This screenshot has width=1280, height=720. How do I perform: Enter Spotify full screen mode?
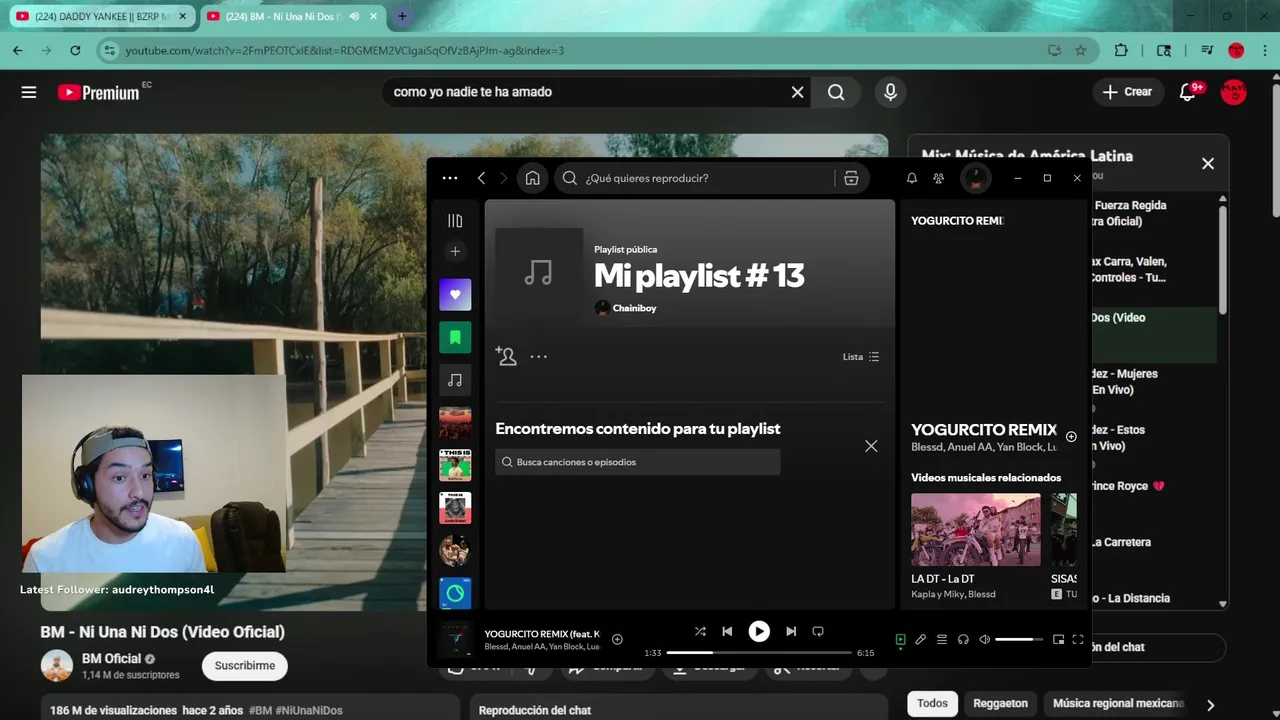tap(1078, 639)
